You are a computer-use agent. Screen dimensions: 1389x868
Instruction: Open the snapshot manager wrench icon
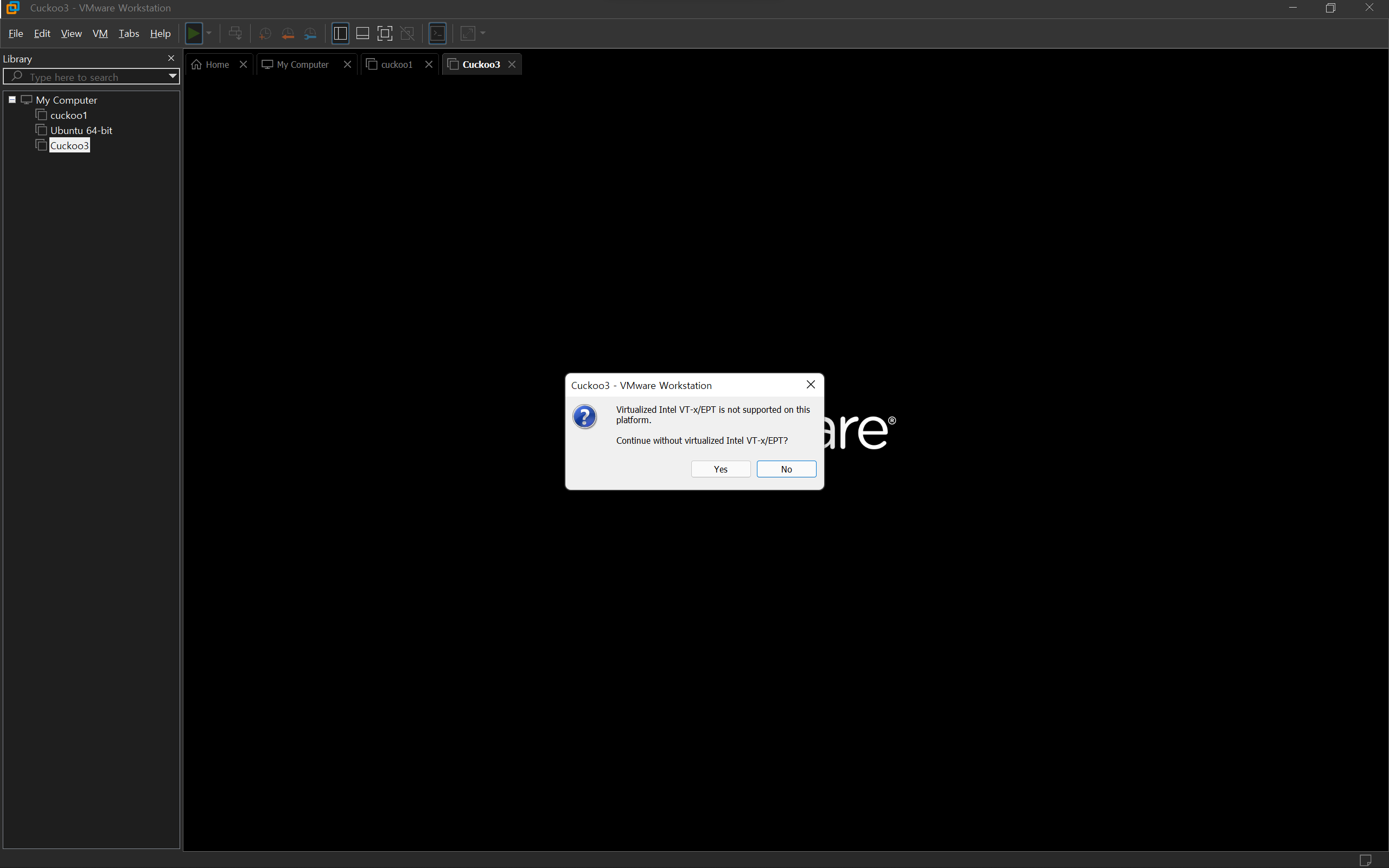(310, 33)
